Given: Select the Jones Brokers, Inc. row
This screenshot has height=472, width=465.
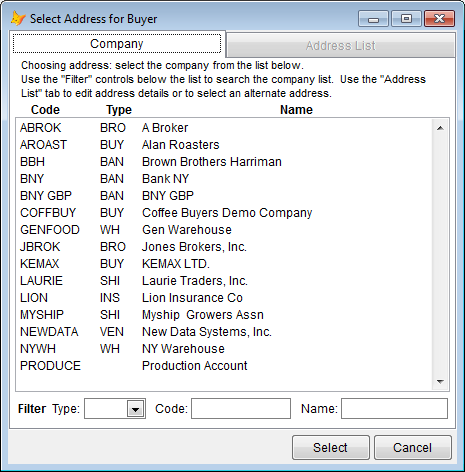Looking at the screenshot, I should (x=224, y=247).
